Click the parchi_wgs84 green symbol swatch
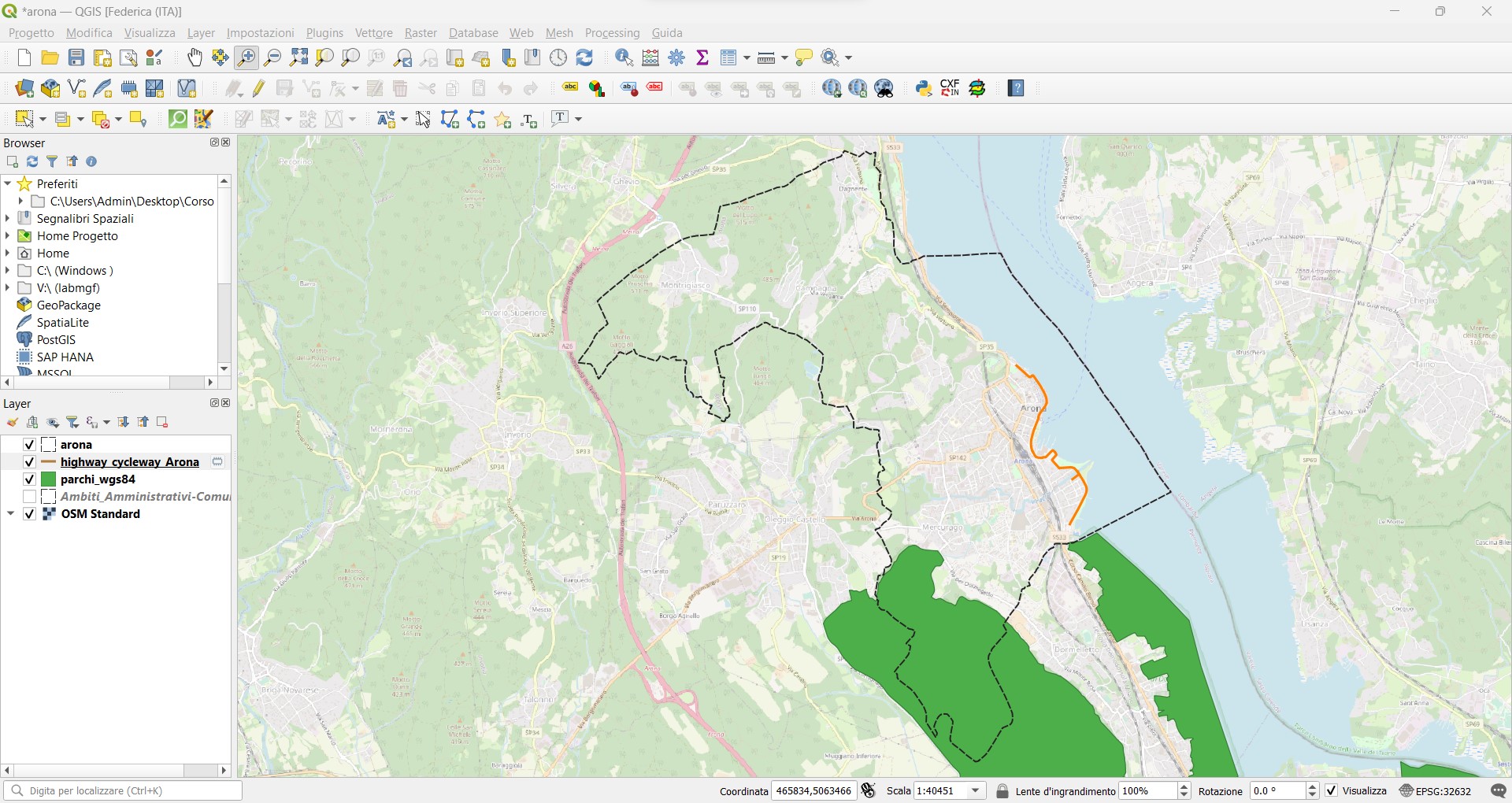The image size is (1512, 803). (49, 479)
